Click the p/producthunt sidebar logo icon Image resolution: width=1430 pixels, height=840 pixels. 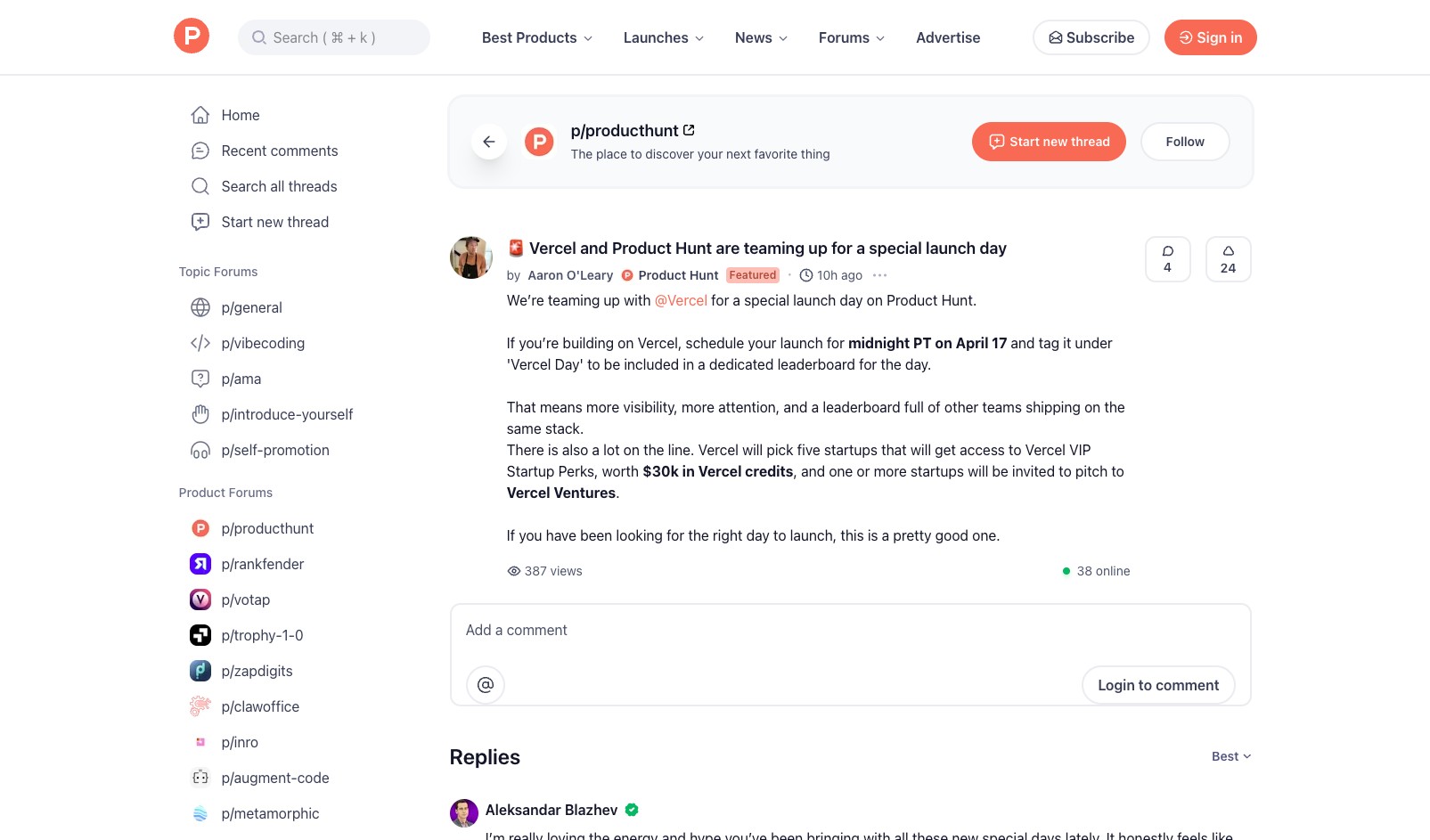(x=200, y=528)
